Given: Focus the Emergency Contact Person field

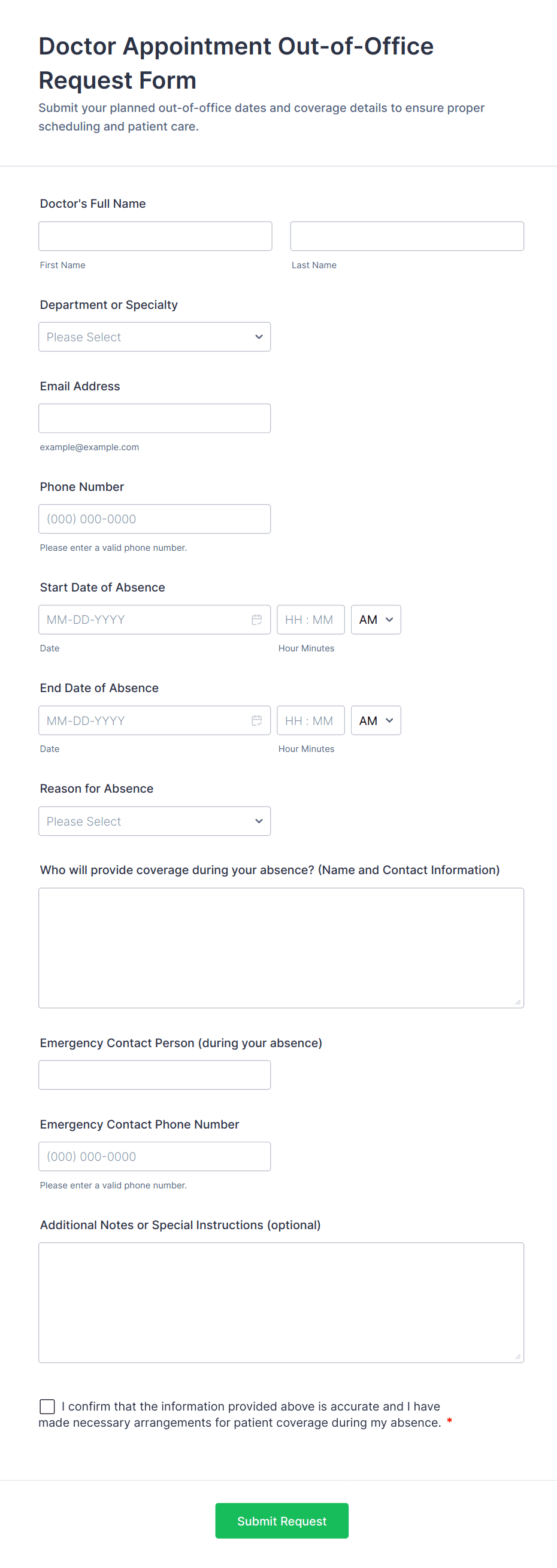Looking at the screenshot, I should pos(155,1075).
